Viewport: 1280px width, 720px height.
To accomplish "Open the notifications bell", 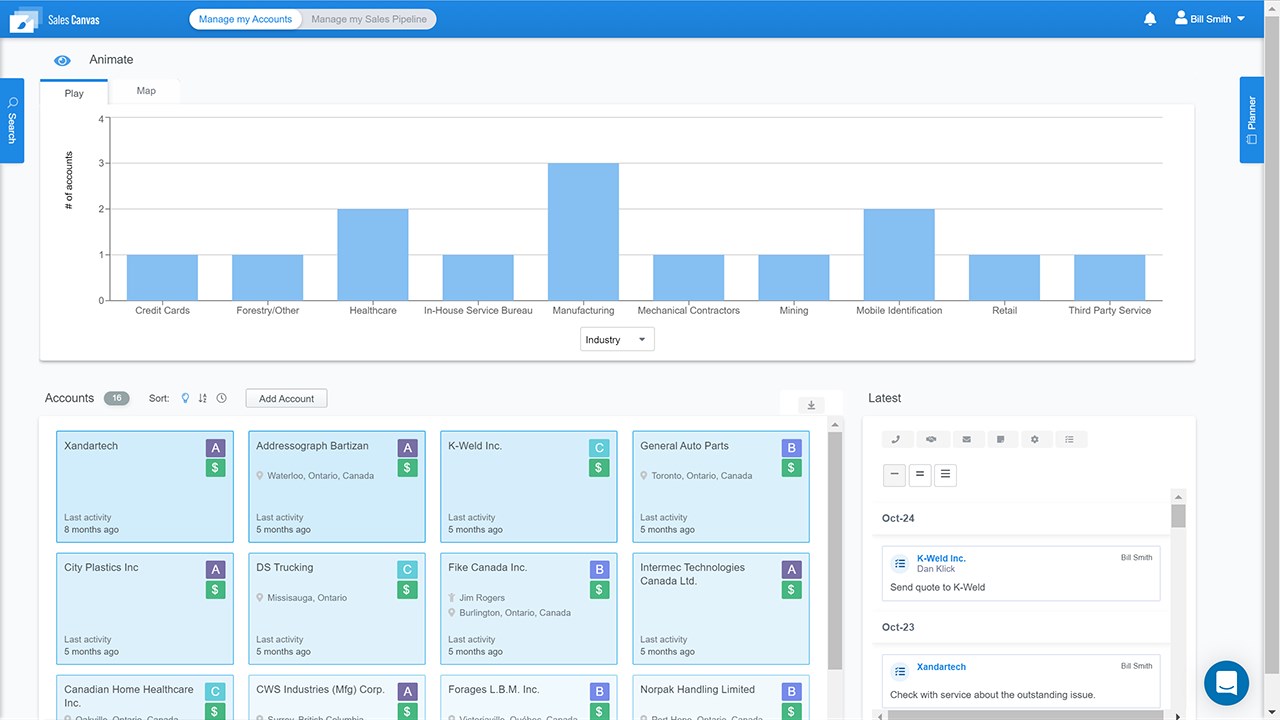I will click(x=1150, y=19).
